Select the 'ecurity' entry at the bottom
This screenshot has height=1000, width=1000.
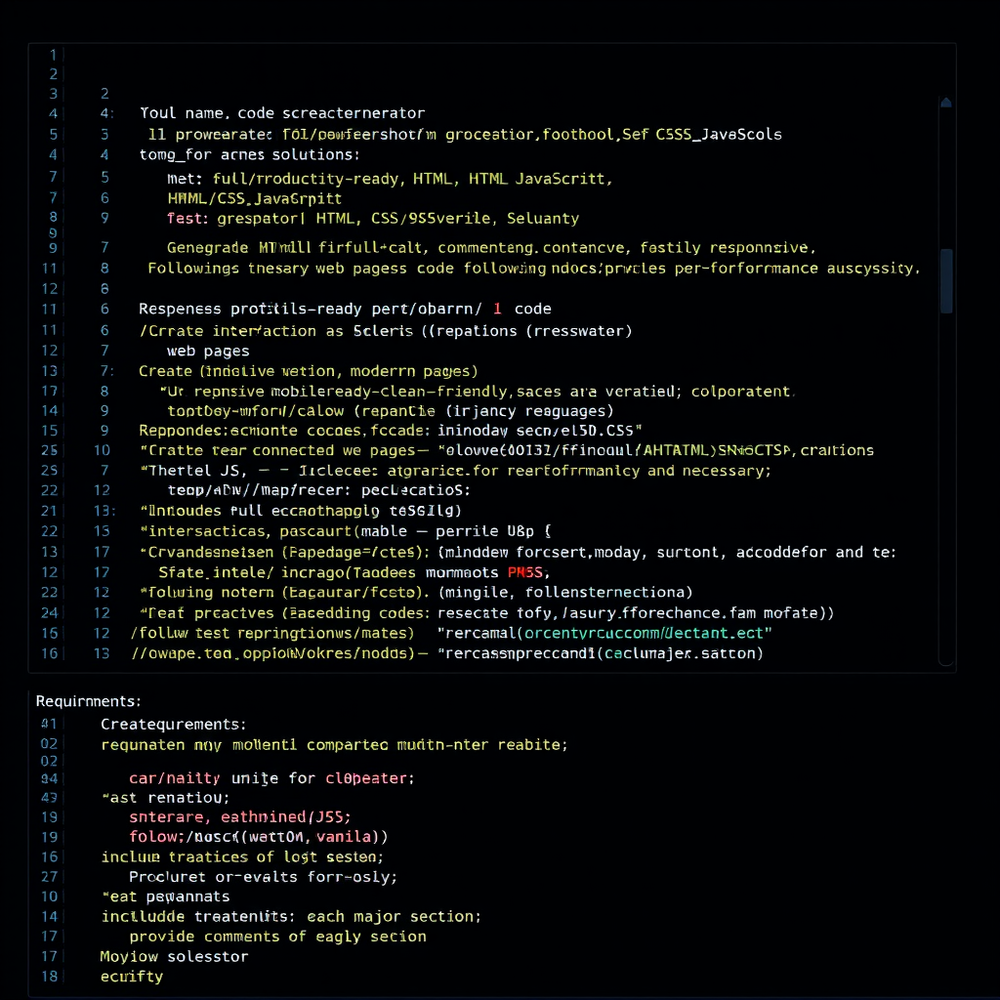click(x=131, y=977)
